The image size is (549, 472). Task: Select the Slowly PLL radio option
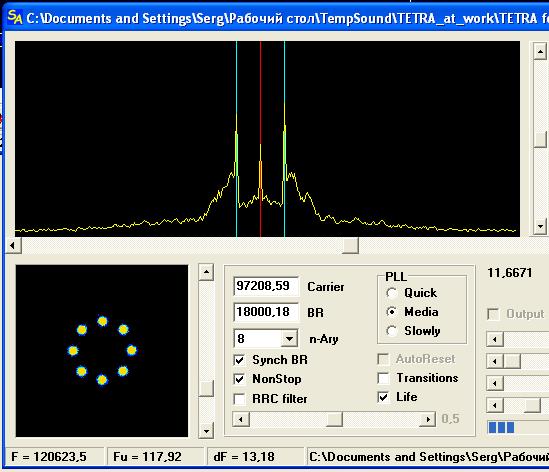391,331
